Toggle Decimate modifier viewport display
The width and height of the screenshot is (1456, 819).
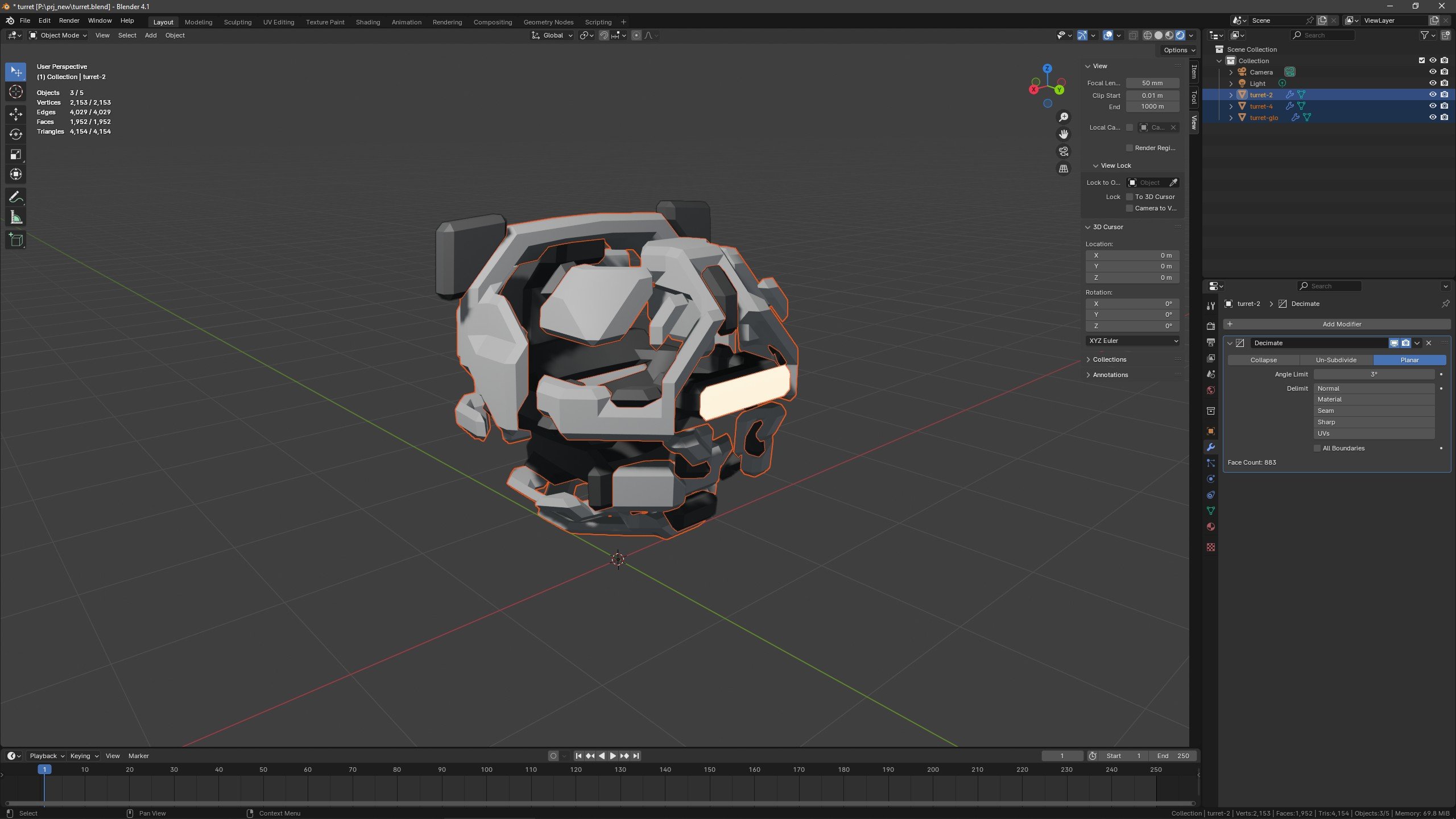coord(1394,343)
